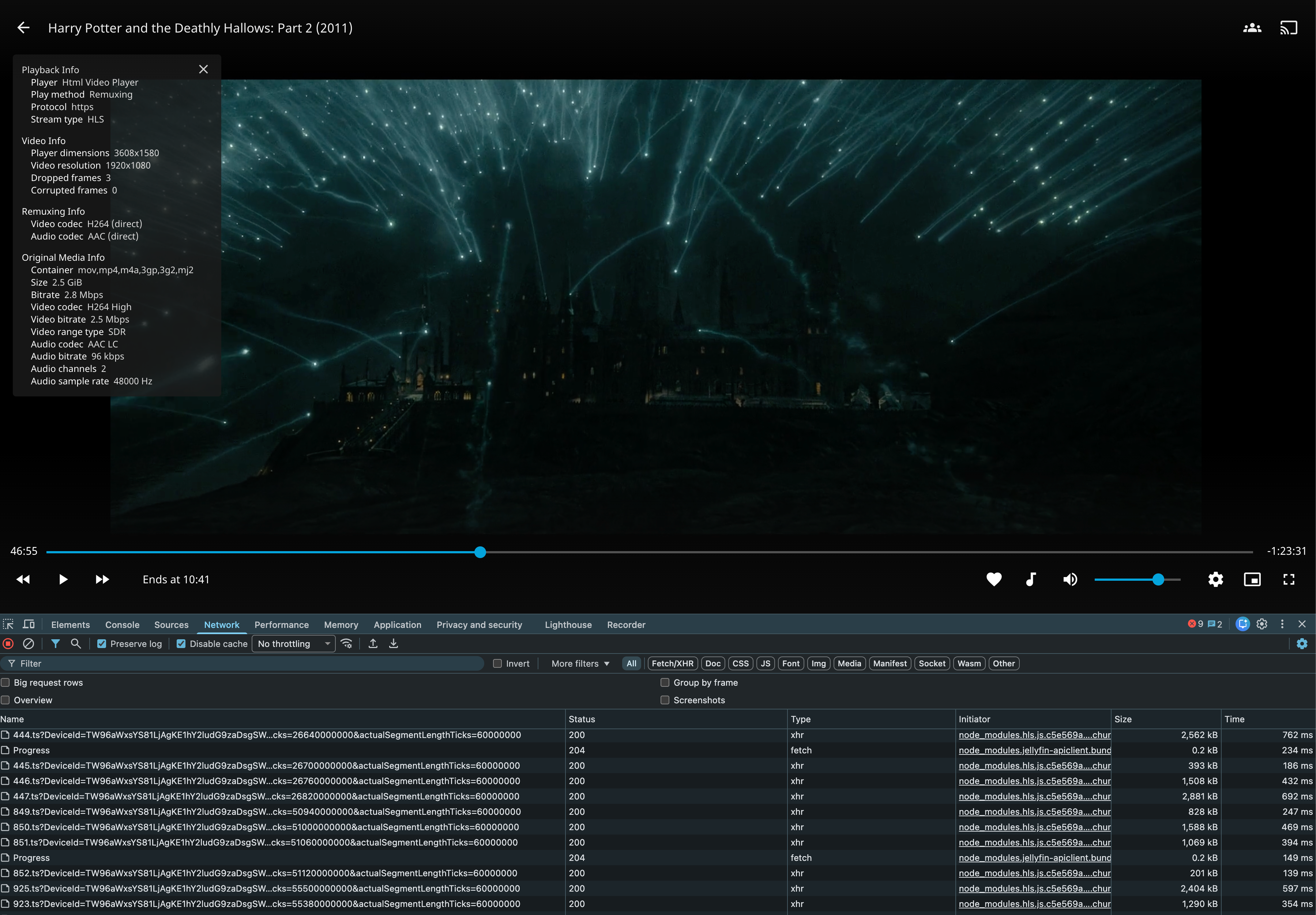Enter fullscreen mode
The height and width of the screenshot is (915, 1316).
tap(1289, 579)
